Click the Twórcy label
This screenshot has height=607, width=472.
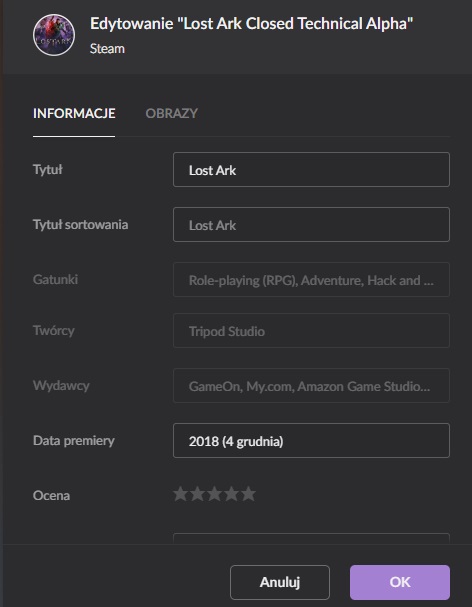pos(54,331)
